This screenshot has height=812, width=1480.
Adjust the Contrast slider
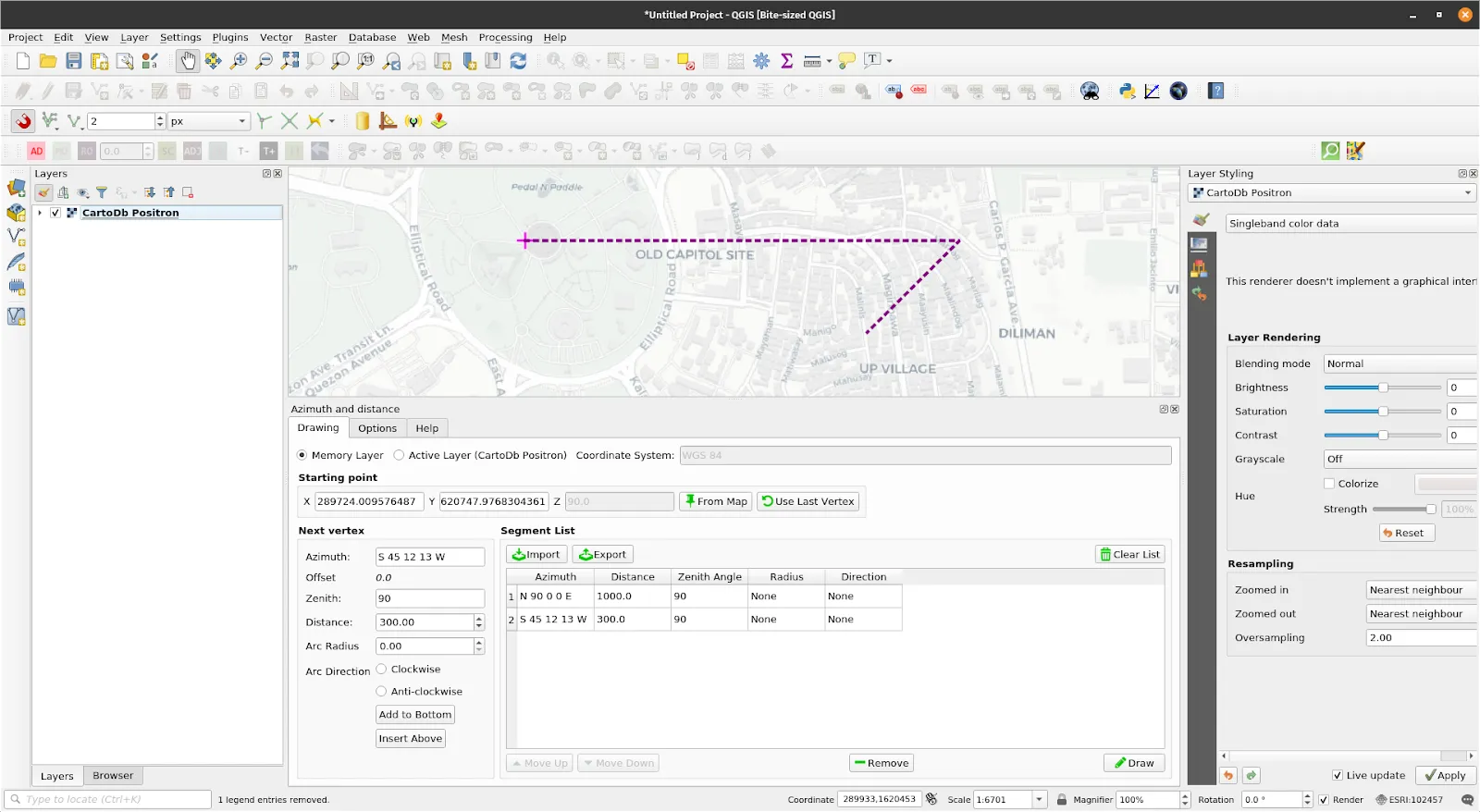(x=1382, y=435)
